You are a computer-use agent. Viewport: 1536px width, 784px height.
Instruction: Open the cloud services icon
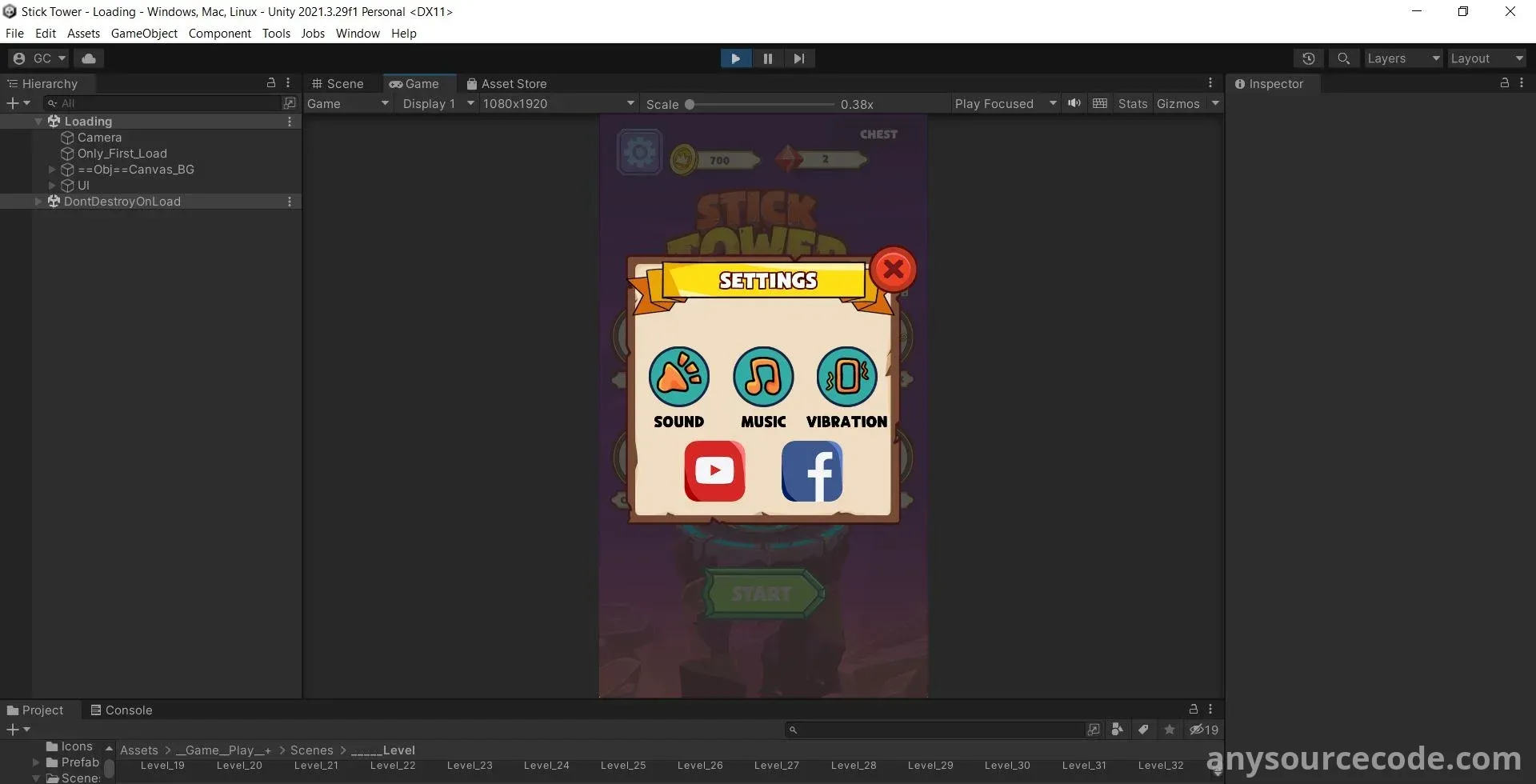pos(89,58)
